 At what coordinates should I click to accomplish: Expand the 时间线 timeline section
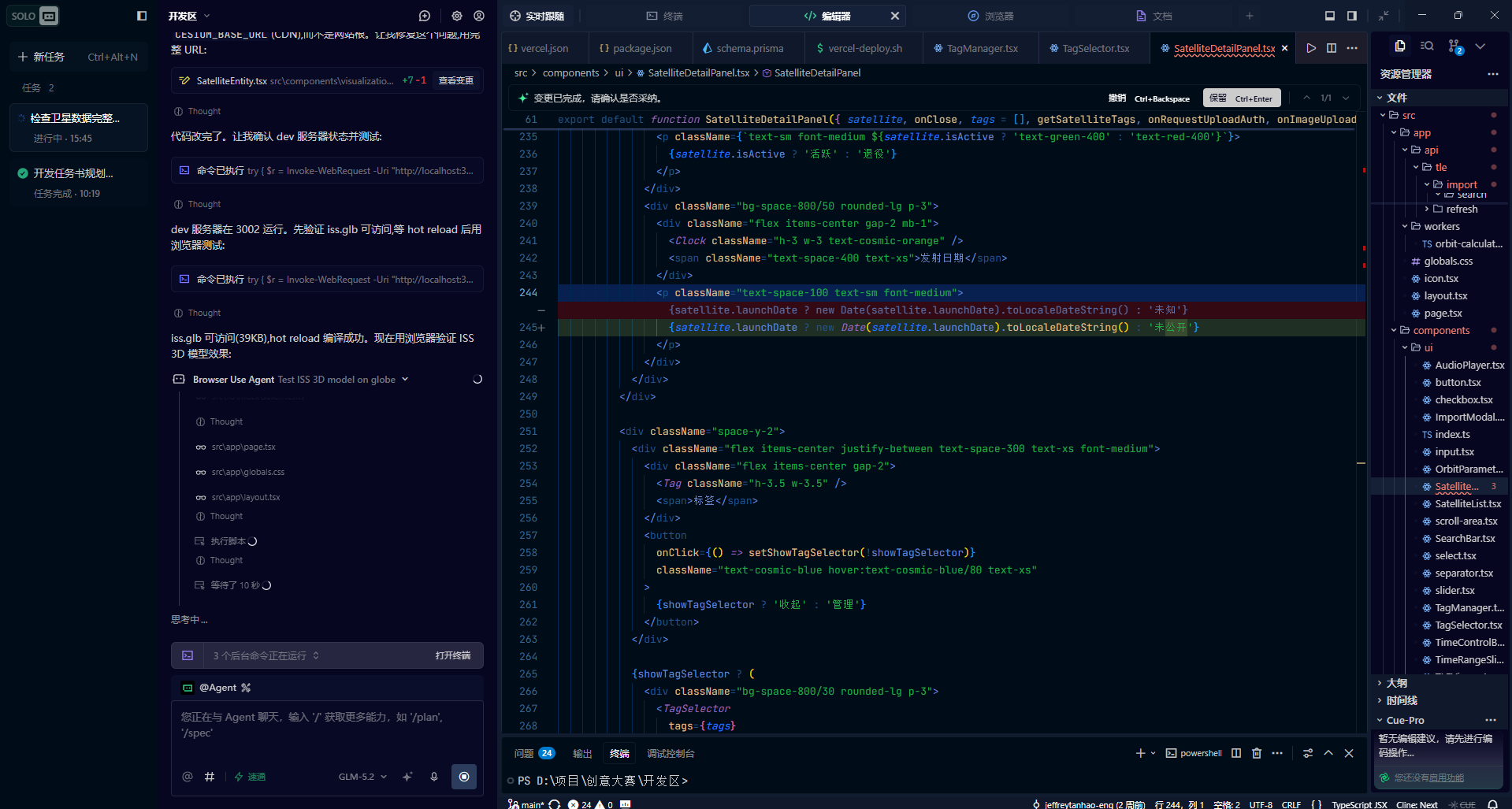(x=1401, y=700)
